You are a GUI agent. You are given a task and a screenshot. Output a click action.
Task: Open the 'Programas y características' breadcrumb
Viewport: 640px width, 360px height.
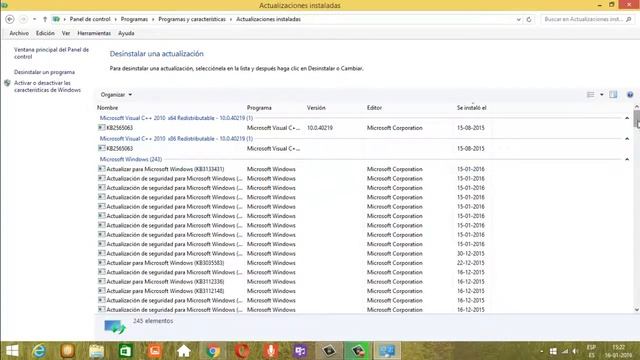click(x=192, y=19)
